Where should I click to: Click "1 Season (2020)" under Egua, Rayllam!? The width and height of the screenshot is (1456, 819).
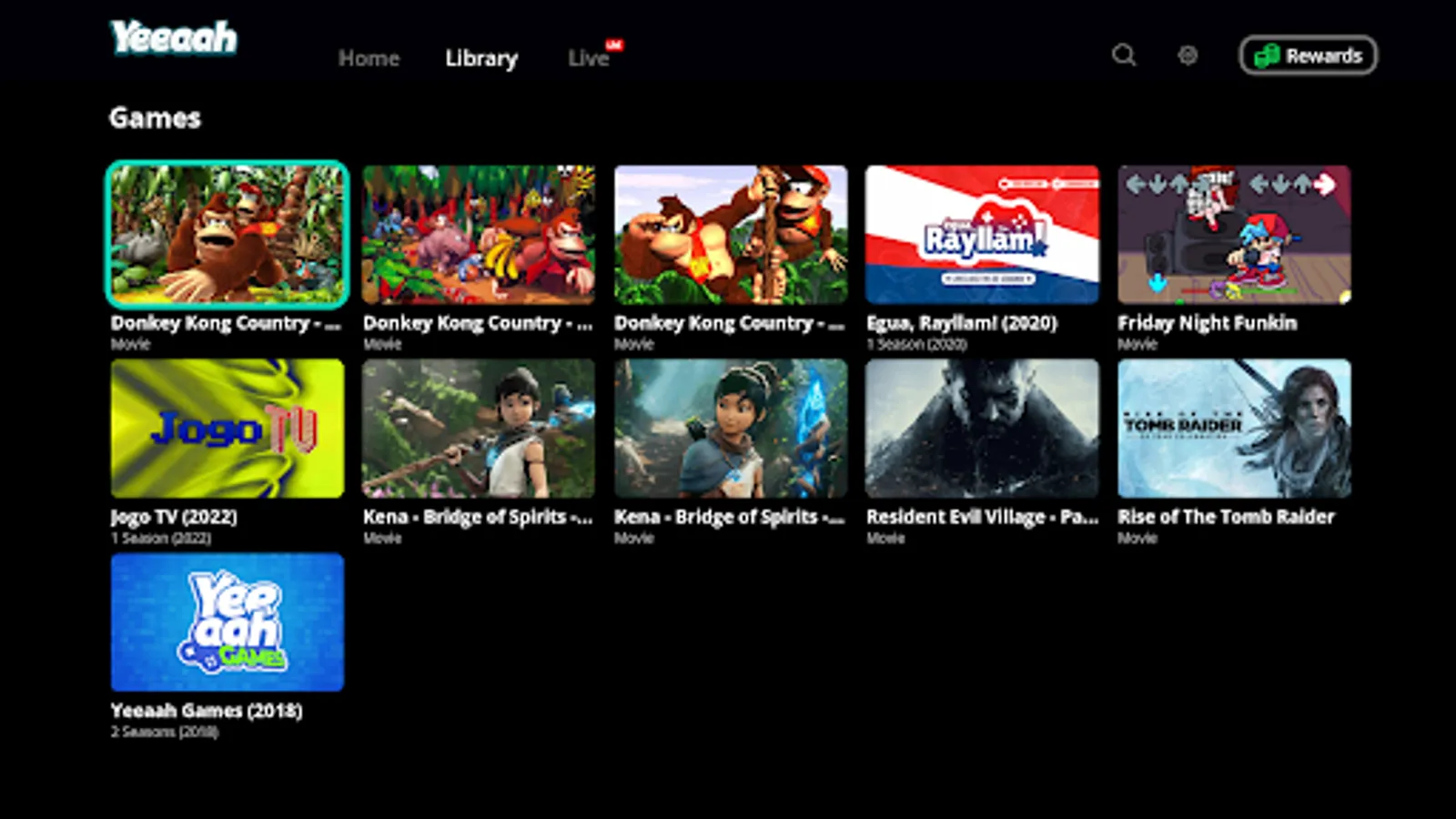point(916,344)
